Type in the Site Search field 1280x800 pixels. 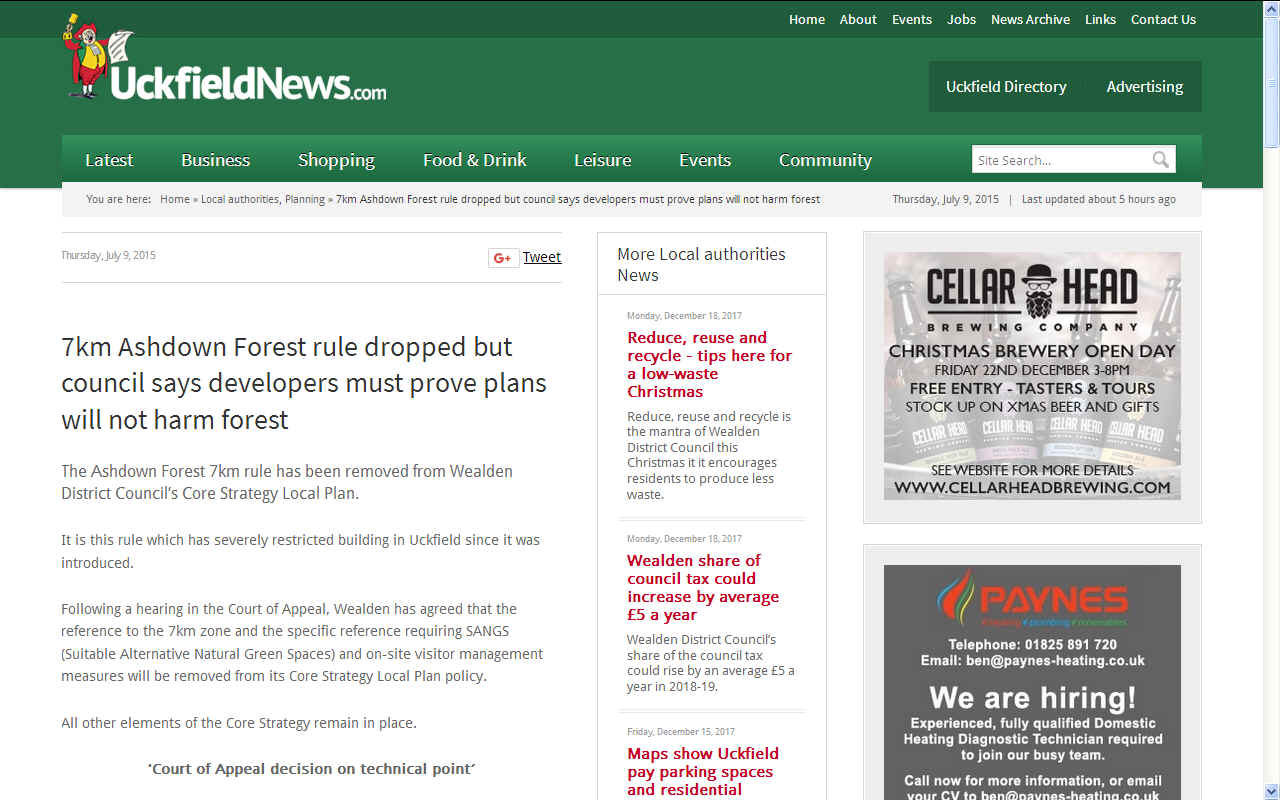[x=1058, y=160]
